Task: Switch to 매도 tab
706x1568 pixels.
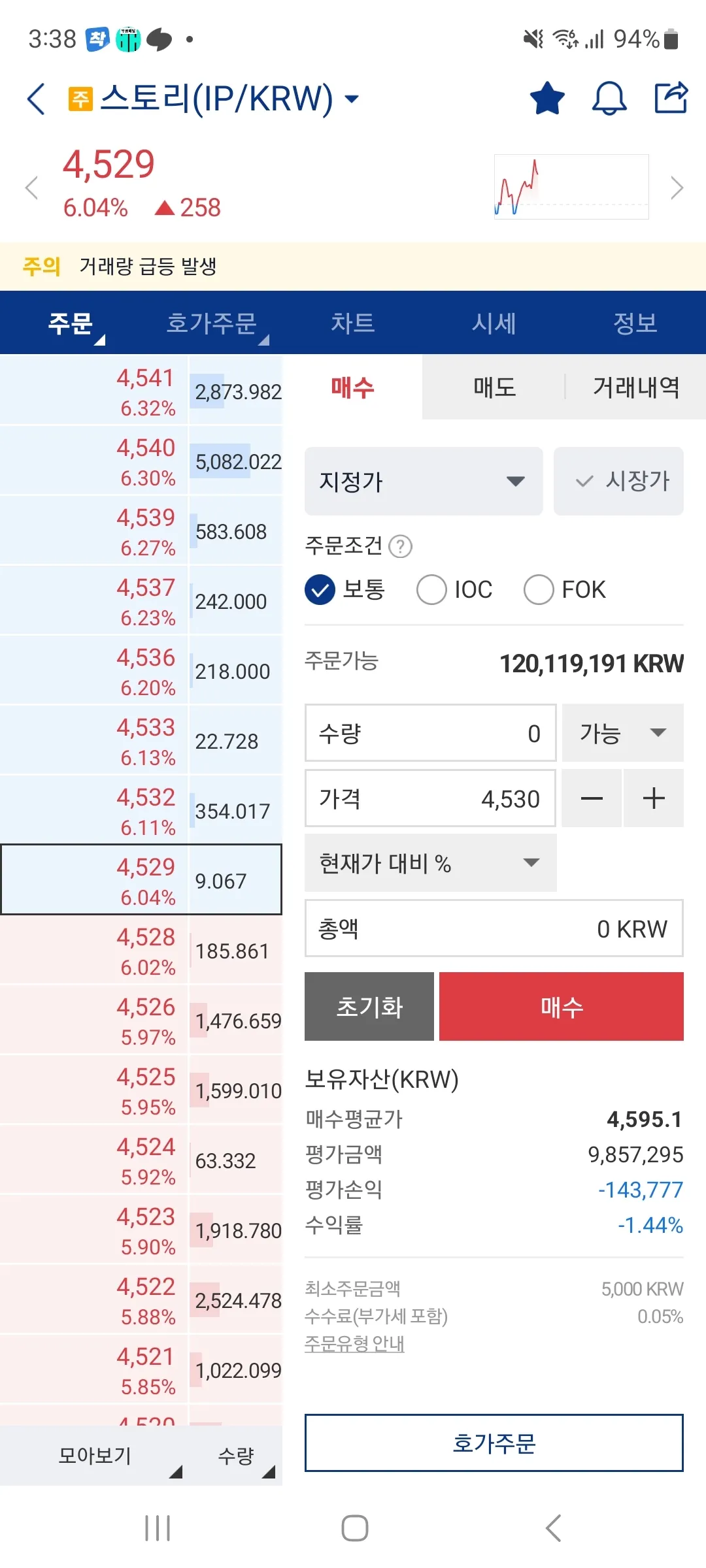Action: 494,387
